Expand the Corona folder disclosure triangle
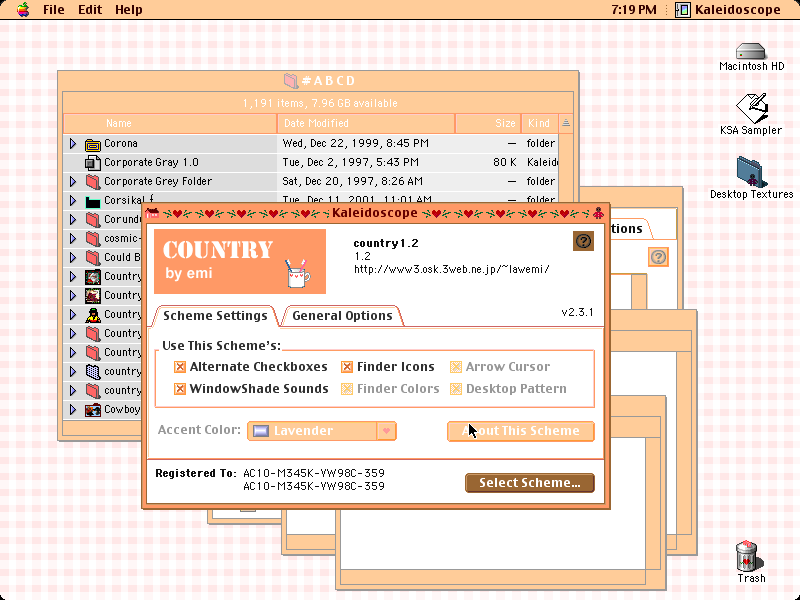 coord(73,144)
